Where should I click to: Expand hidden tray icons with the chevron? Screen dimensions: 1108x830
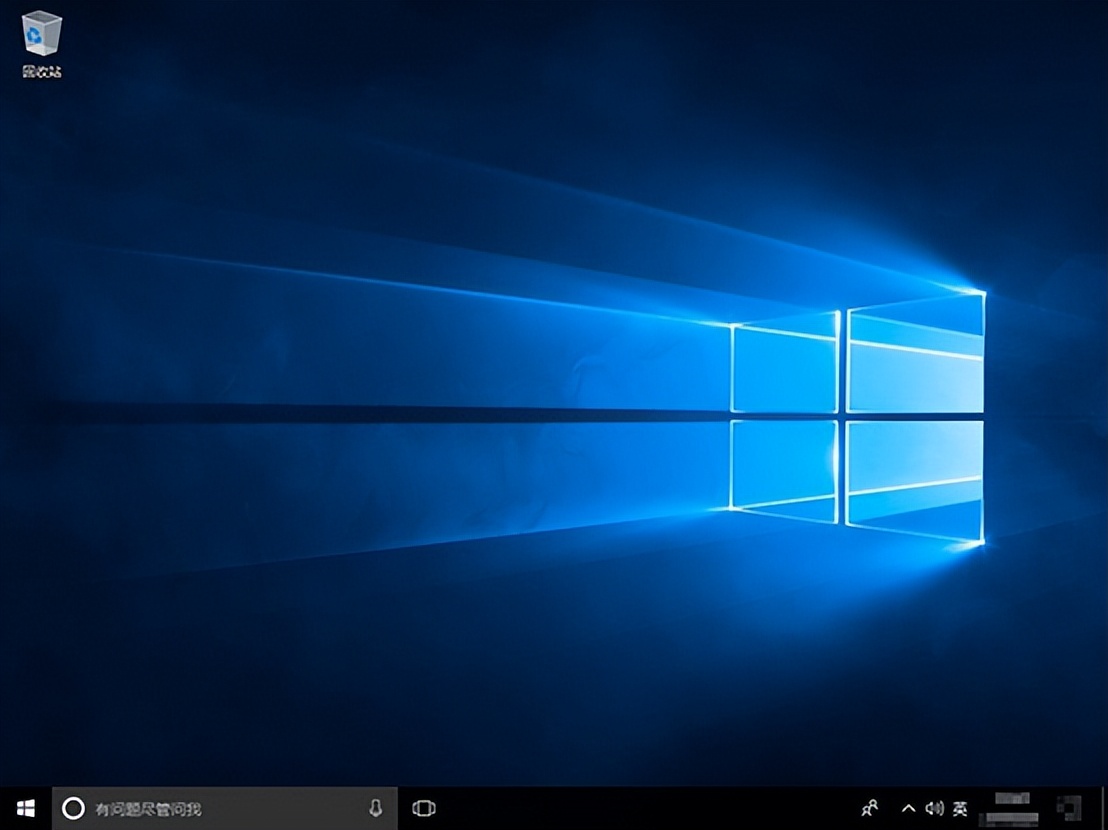pos(908,808)
